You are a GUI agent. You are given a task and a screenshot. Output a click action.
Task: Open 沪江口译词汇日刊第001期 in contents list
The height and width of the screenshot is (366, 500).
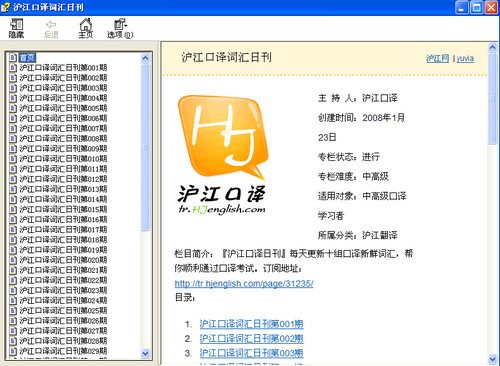[63, 68]
